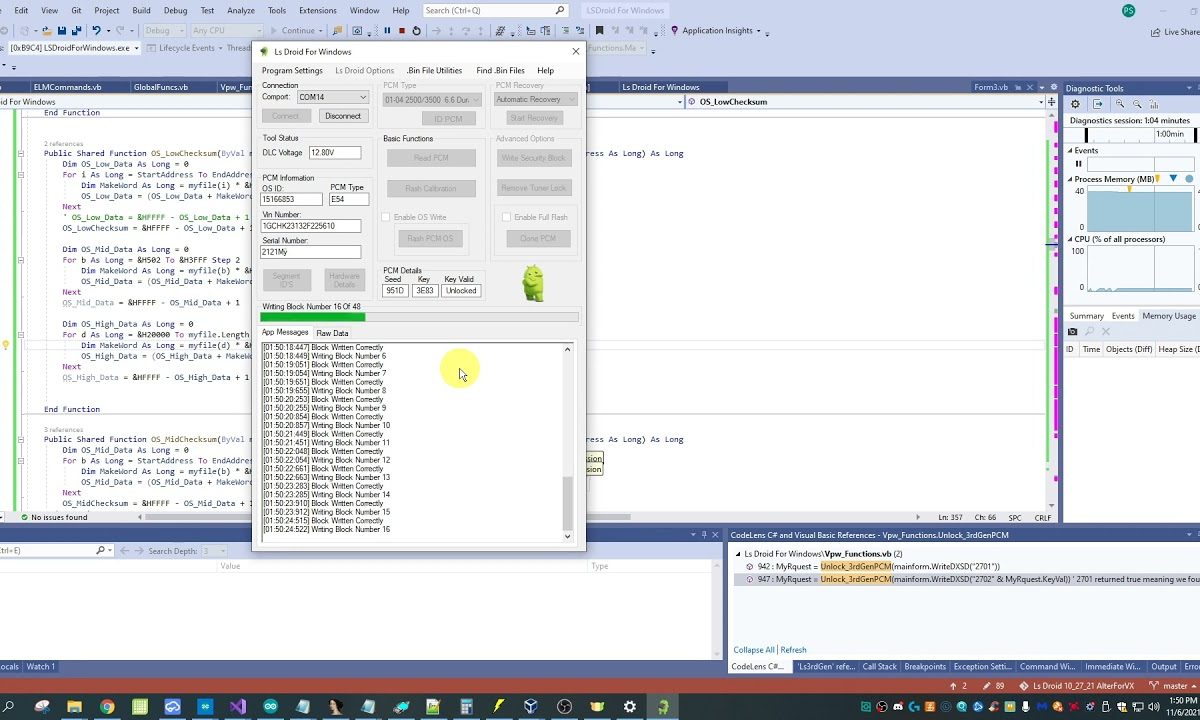Switch to the Raw Data tab

332,333
